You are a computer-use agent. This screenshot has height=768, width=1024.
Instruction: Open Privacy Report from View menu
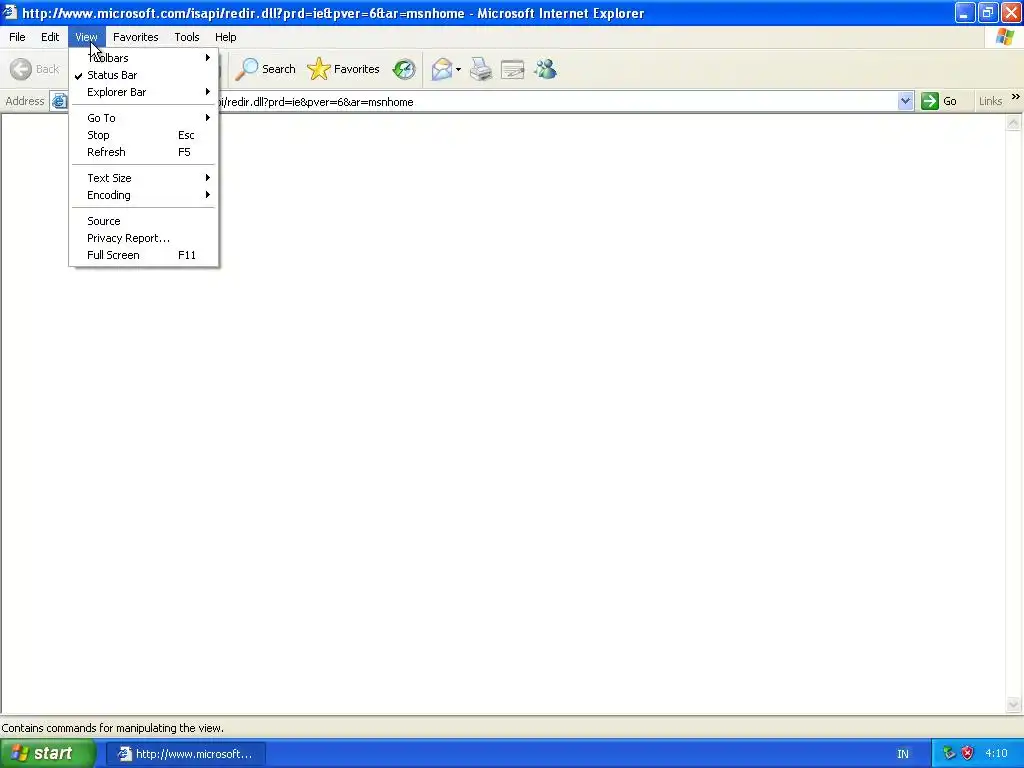[x=144, y=238]
